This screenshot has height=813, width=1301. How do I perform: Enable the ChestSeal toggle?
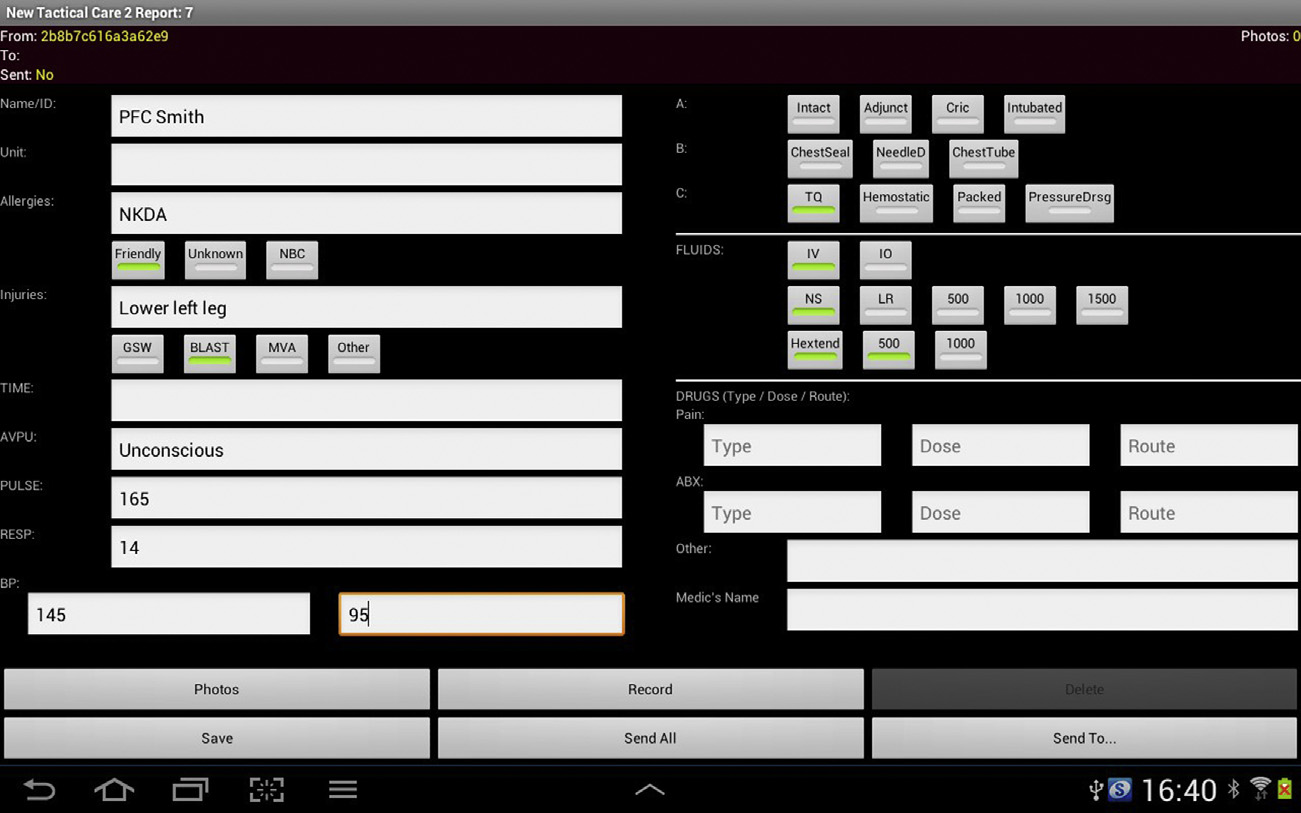coord(820,157)
